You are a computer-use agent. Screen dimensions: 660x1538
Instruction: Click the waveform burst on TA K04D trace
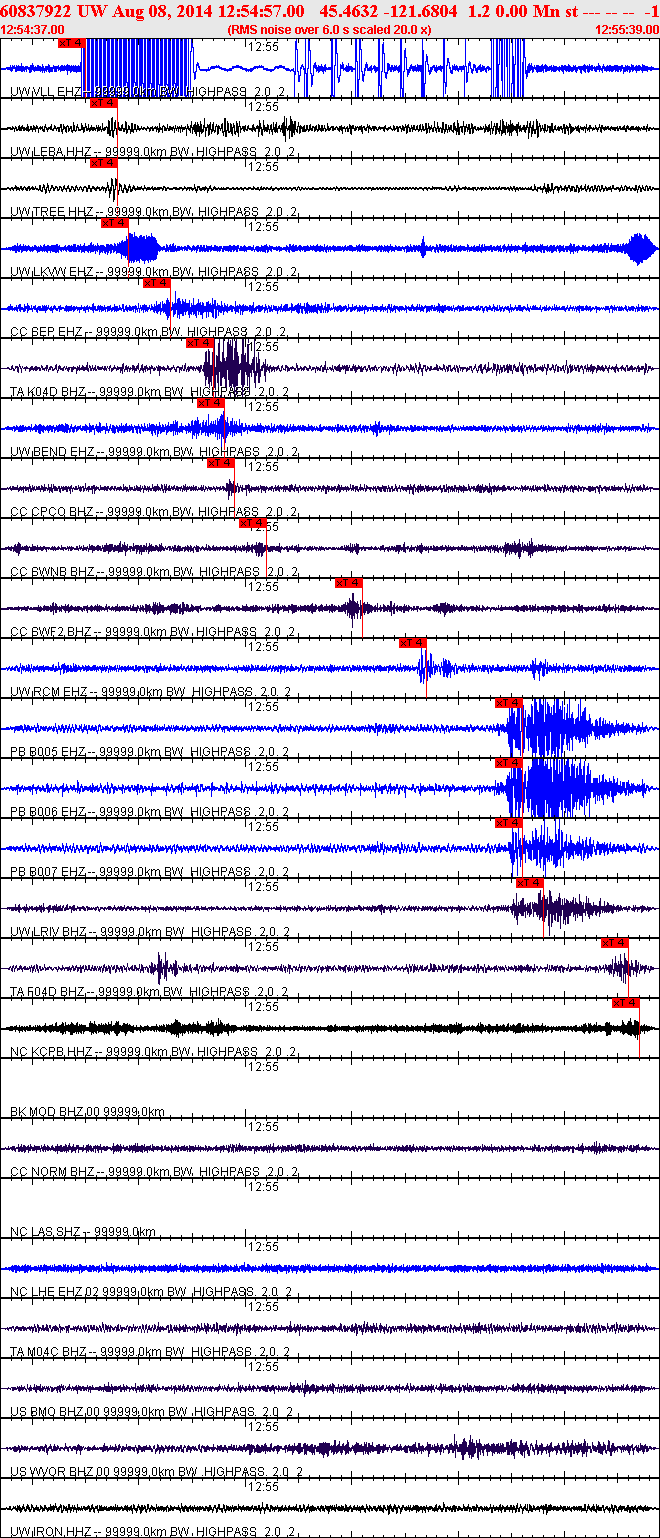click(234, 368)
